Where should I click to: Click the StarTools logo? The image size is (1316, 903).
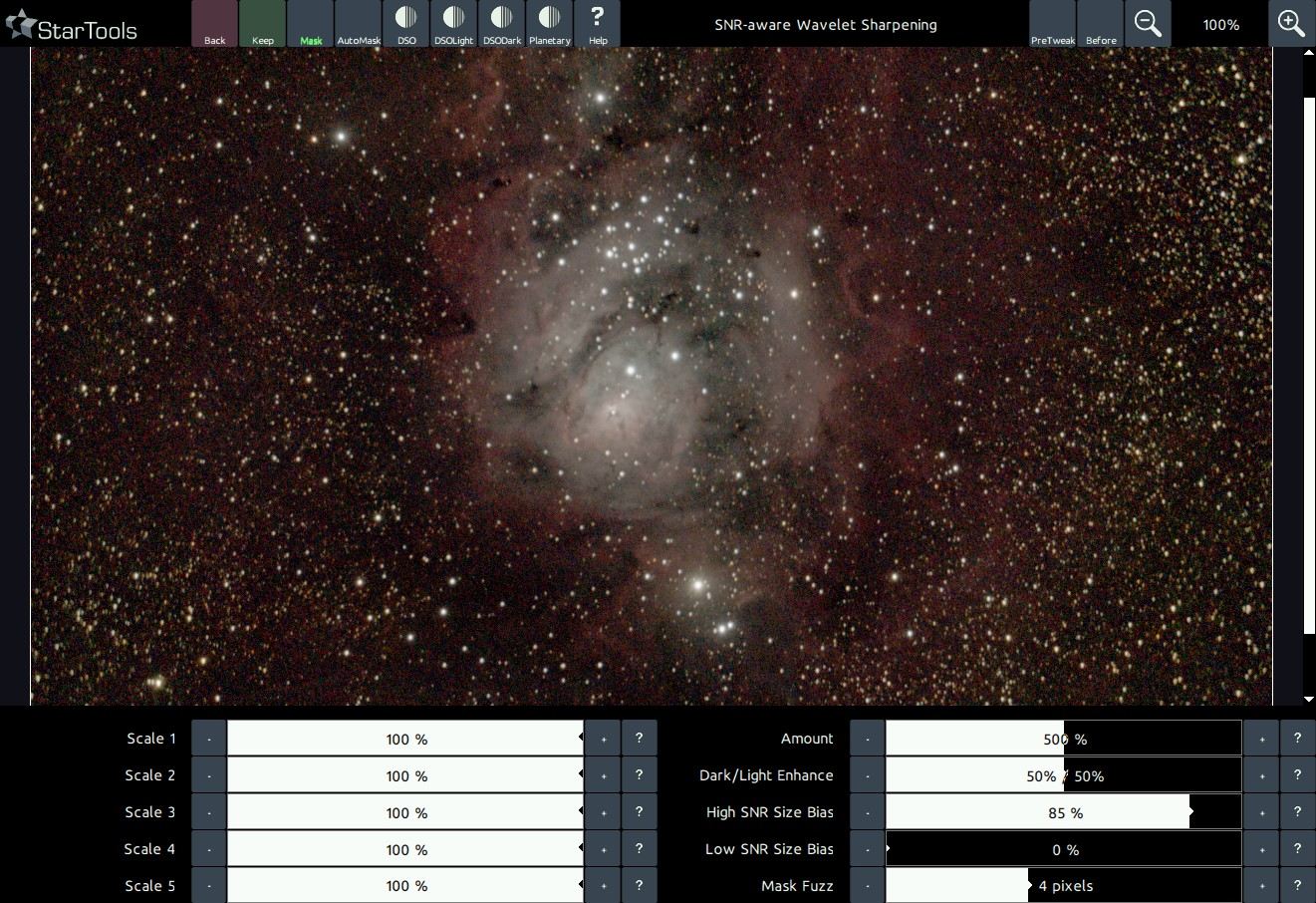(72, 27)
